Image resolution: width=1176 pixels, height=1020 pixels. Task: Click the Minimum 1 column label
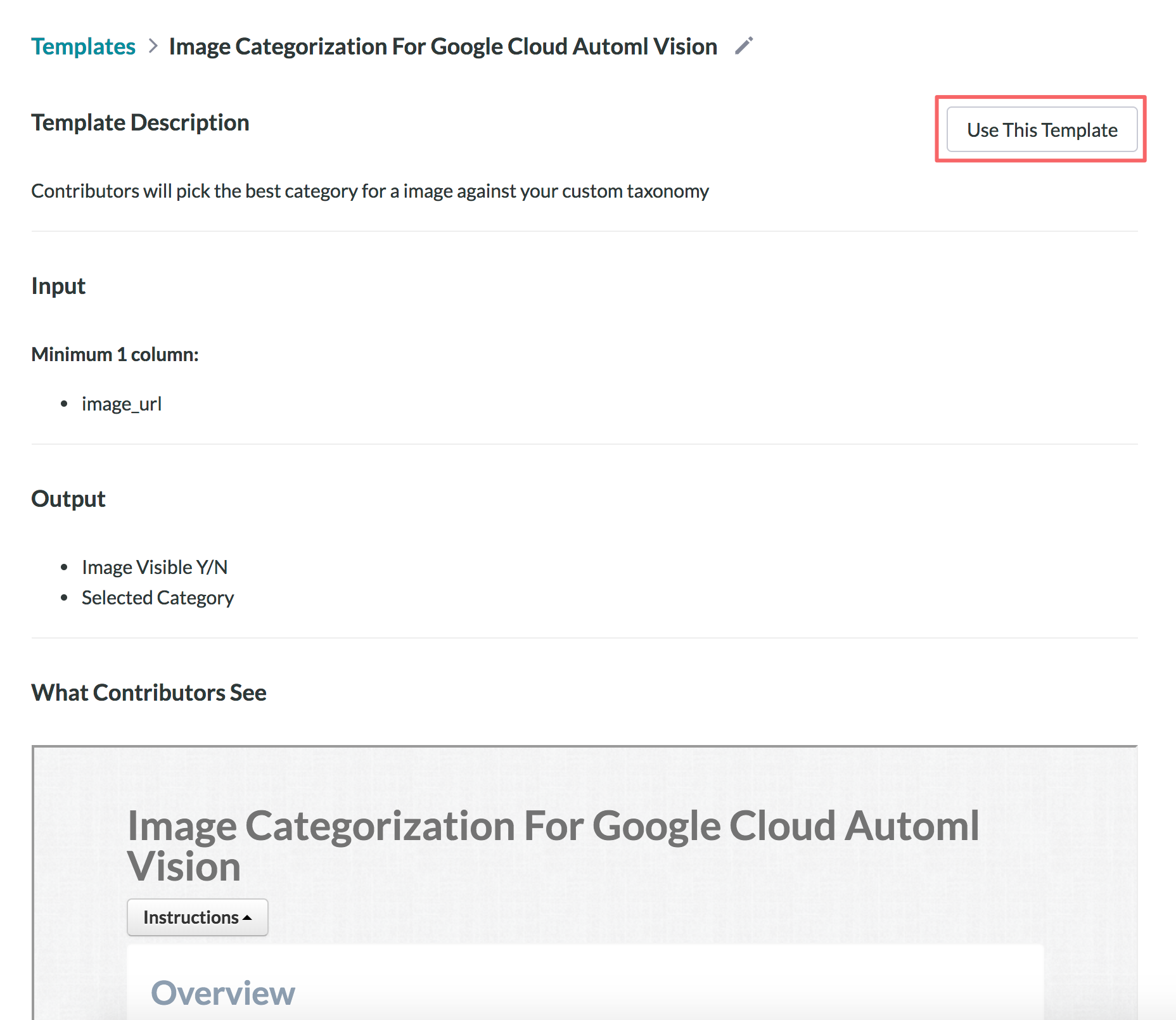pos(115,354)
